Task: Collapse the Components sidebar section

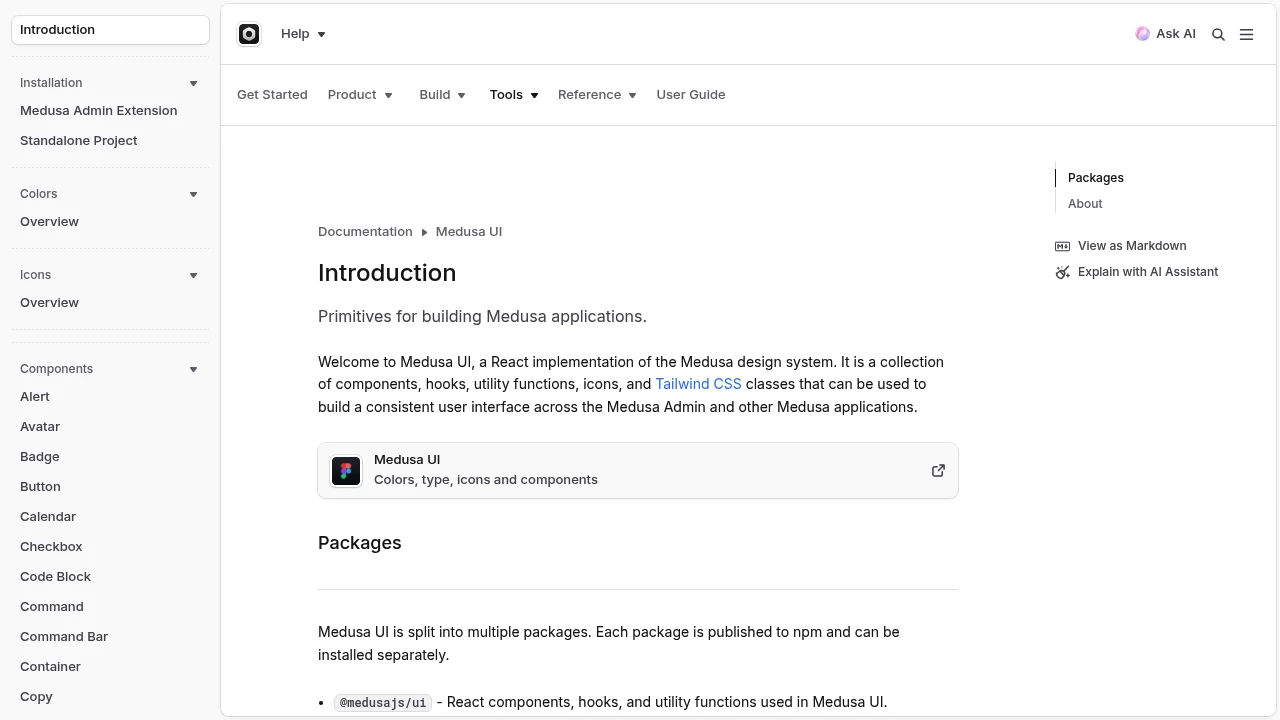Action: 193,369
